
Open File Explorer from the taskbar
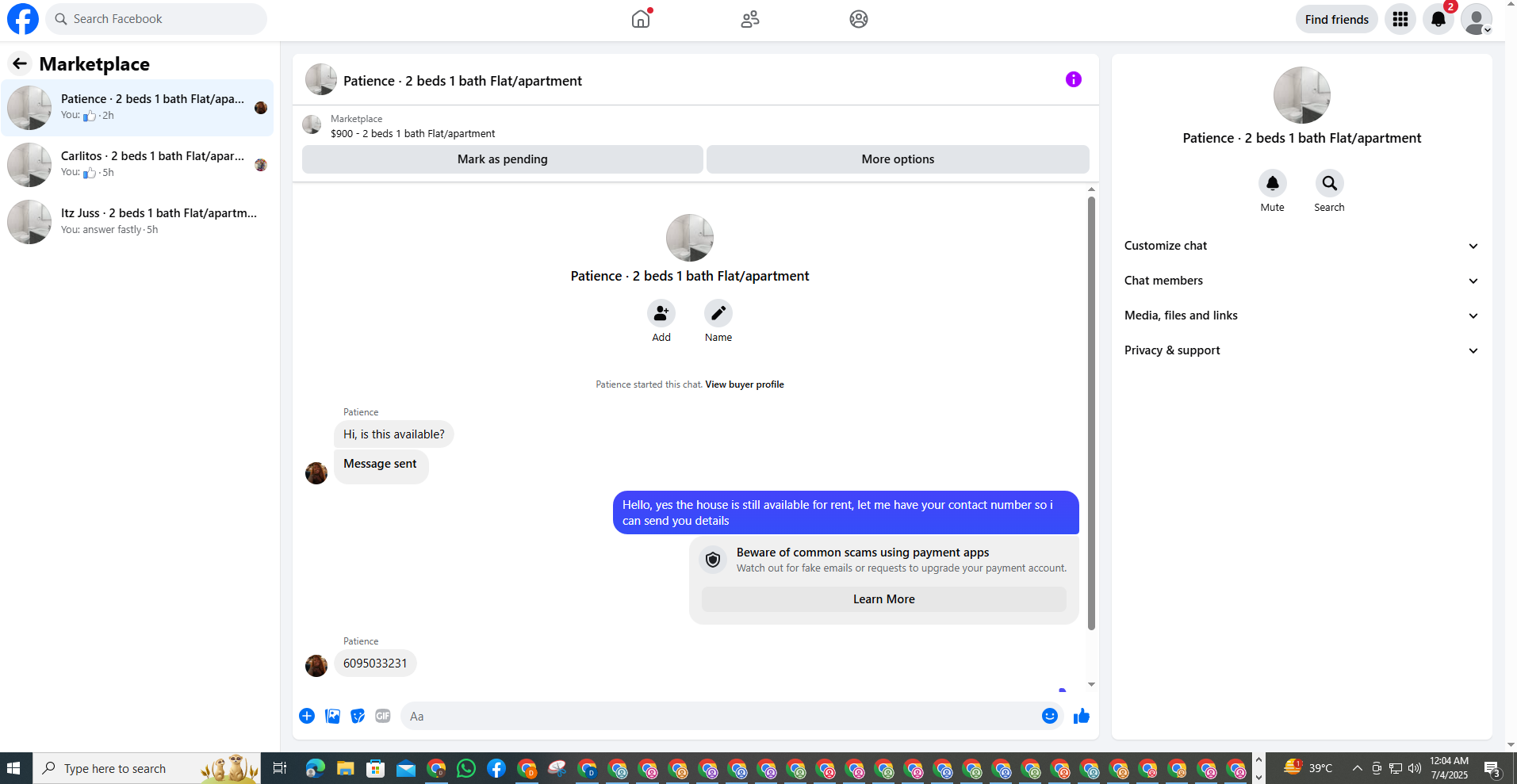tap(345, 768)
